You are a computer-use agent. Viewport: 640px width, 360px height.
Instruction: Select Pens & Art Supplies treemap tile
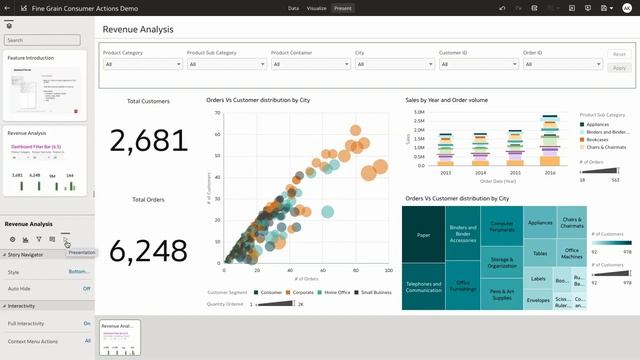point(502,294)
